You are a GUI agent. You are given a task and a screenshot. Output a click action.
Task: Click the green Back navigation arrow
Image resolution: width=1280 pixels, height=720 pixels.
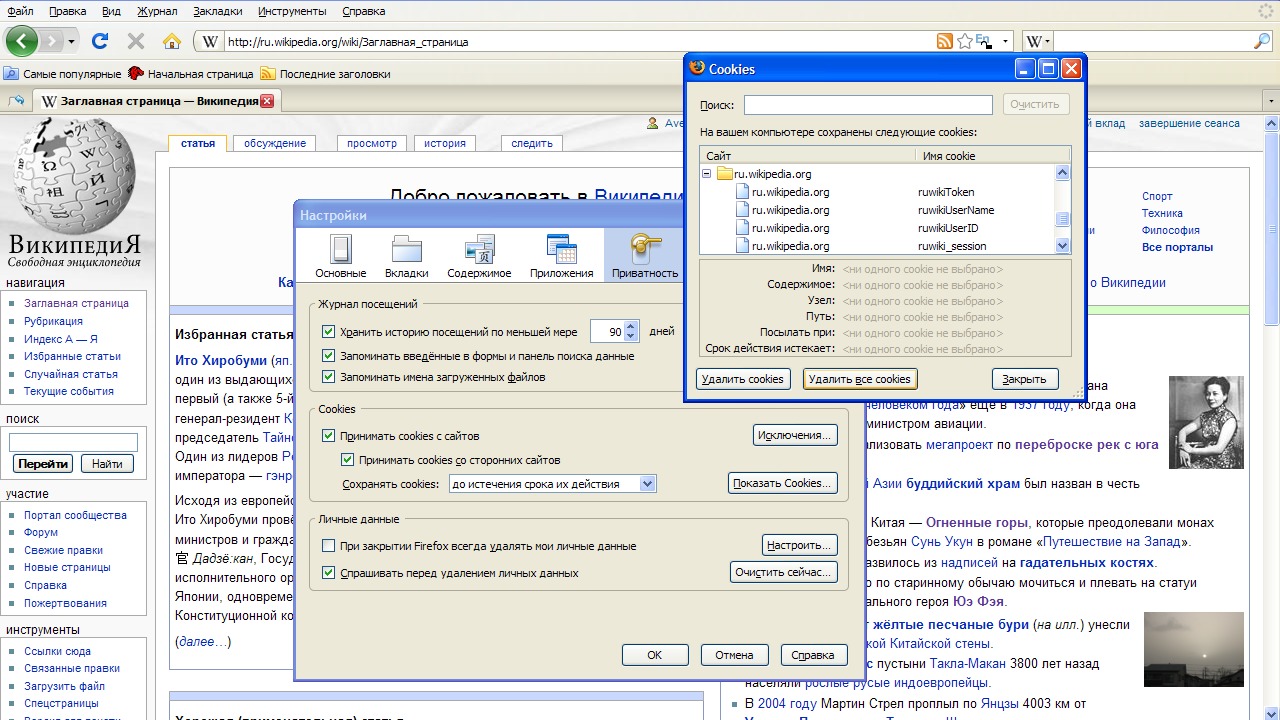[22, 41]
